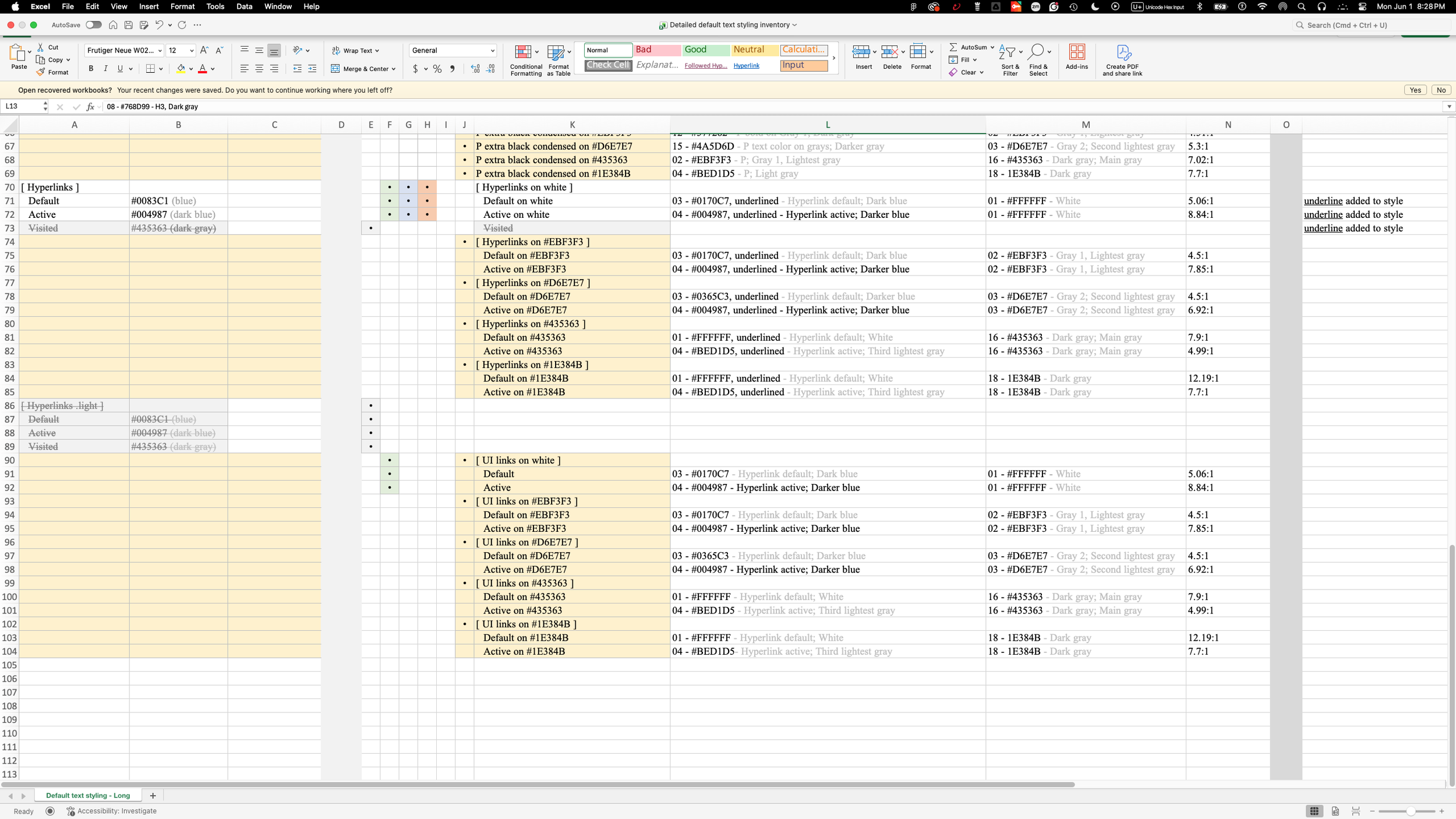The width and height of the screenshot is (1456, 819).
Task: Expand Merge & Center options
Action: coord(394,69)
